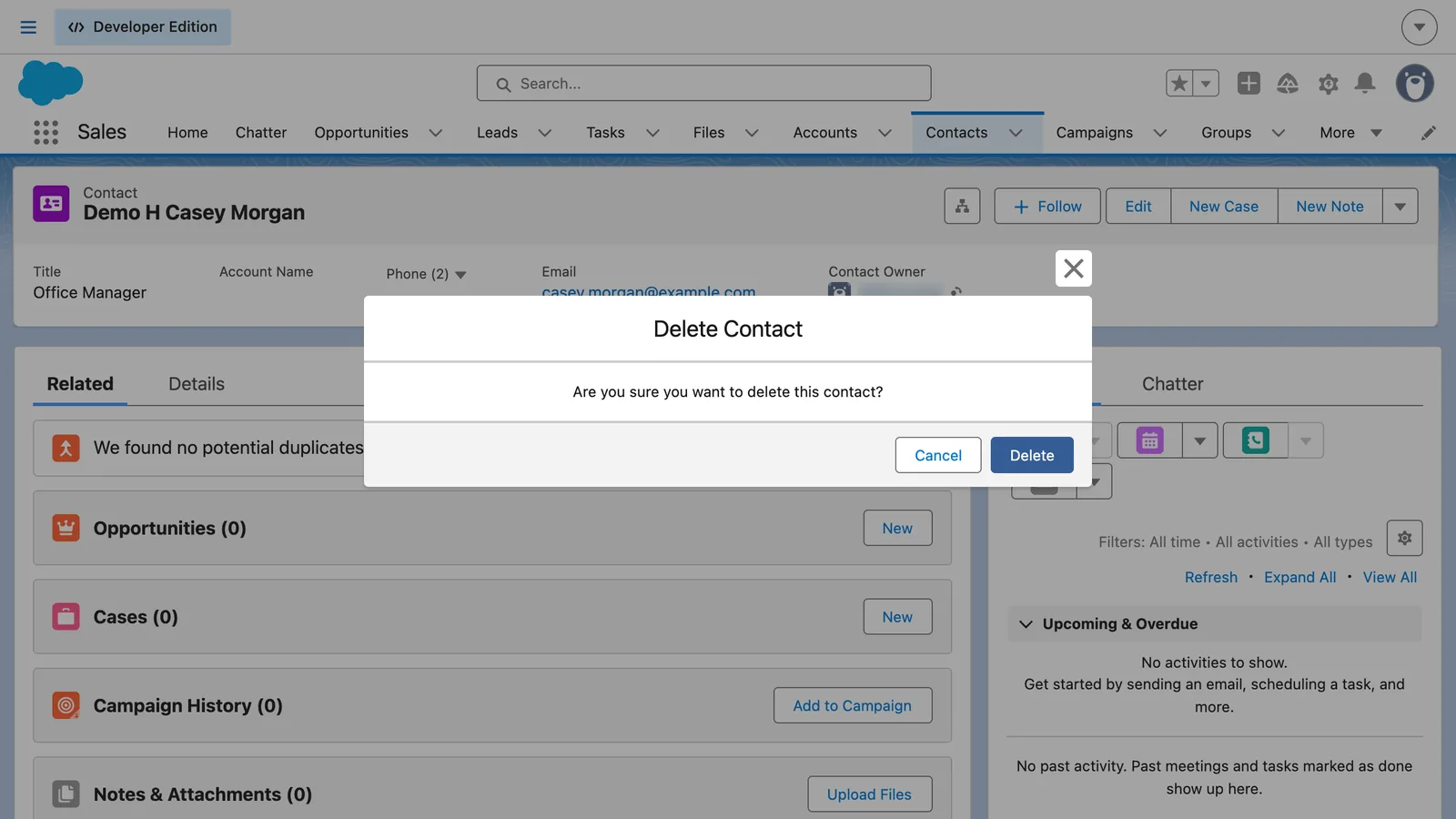Click the new event calendar icon
Screen dimensions: 1456x819
(x=1150, y=440)
